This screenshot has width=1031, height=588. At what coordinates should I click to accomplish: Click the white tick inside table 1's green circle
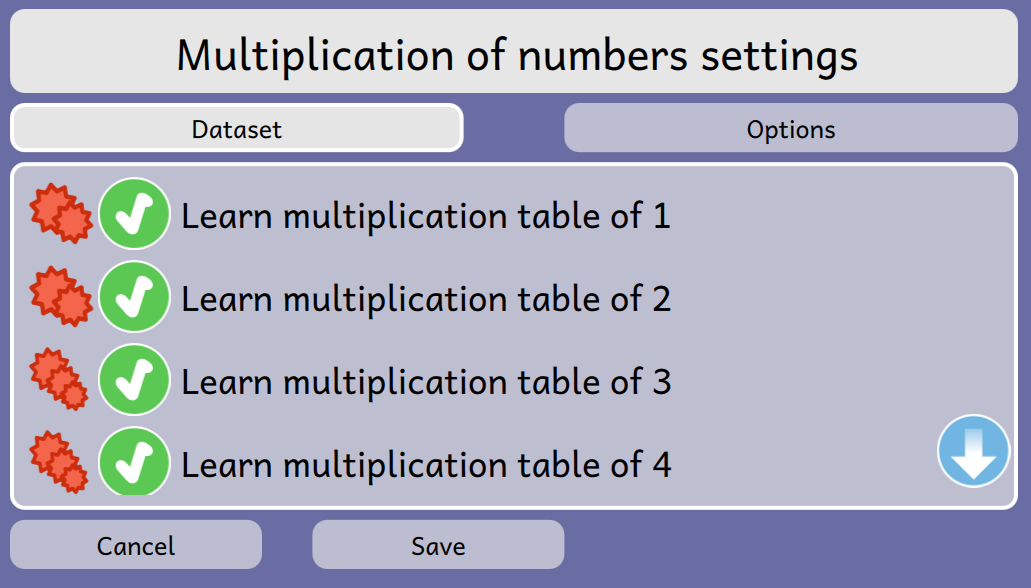tap(134, 215)
